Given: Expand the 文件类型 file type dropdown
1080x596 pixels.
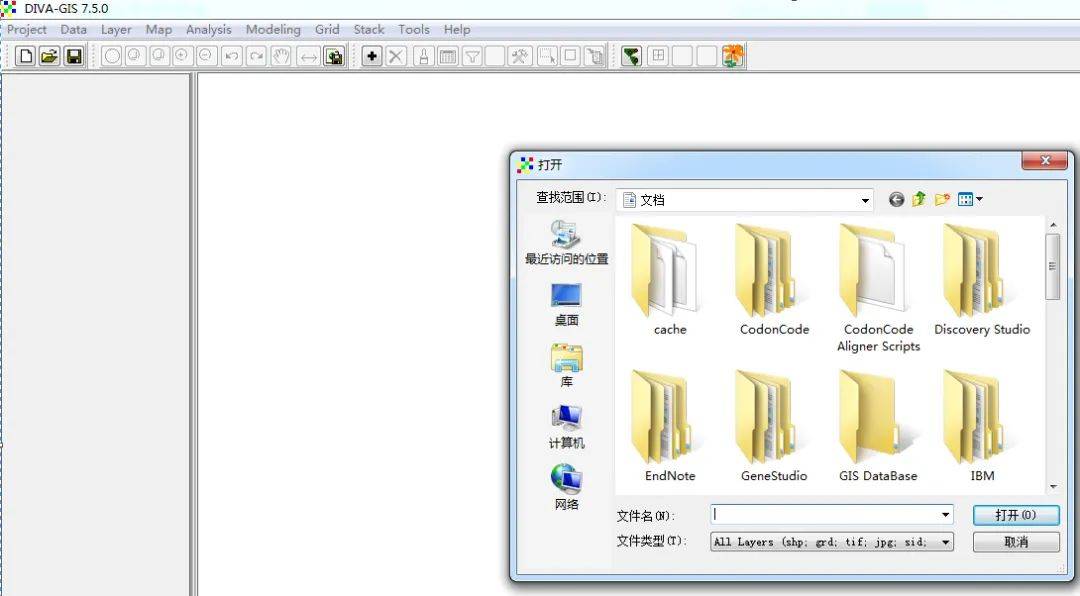Looking at the screenshot, I should [x=946, y=542].
